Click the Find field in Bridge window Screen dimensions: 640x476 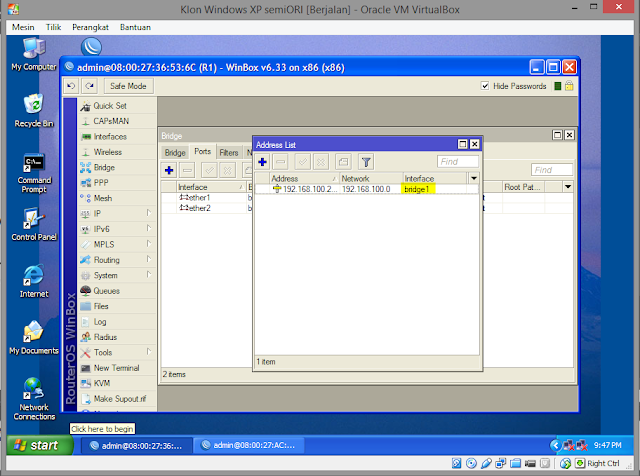[552, 170]
